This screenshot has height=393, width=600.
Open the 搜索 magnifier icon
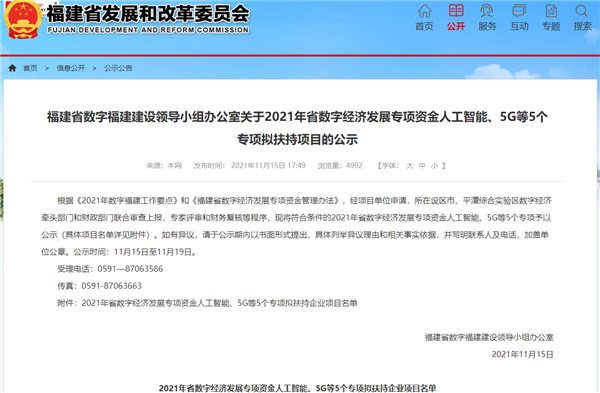[x=582, y=11]
